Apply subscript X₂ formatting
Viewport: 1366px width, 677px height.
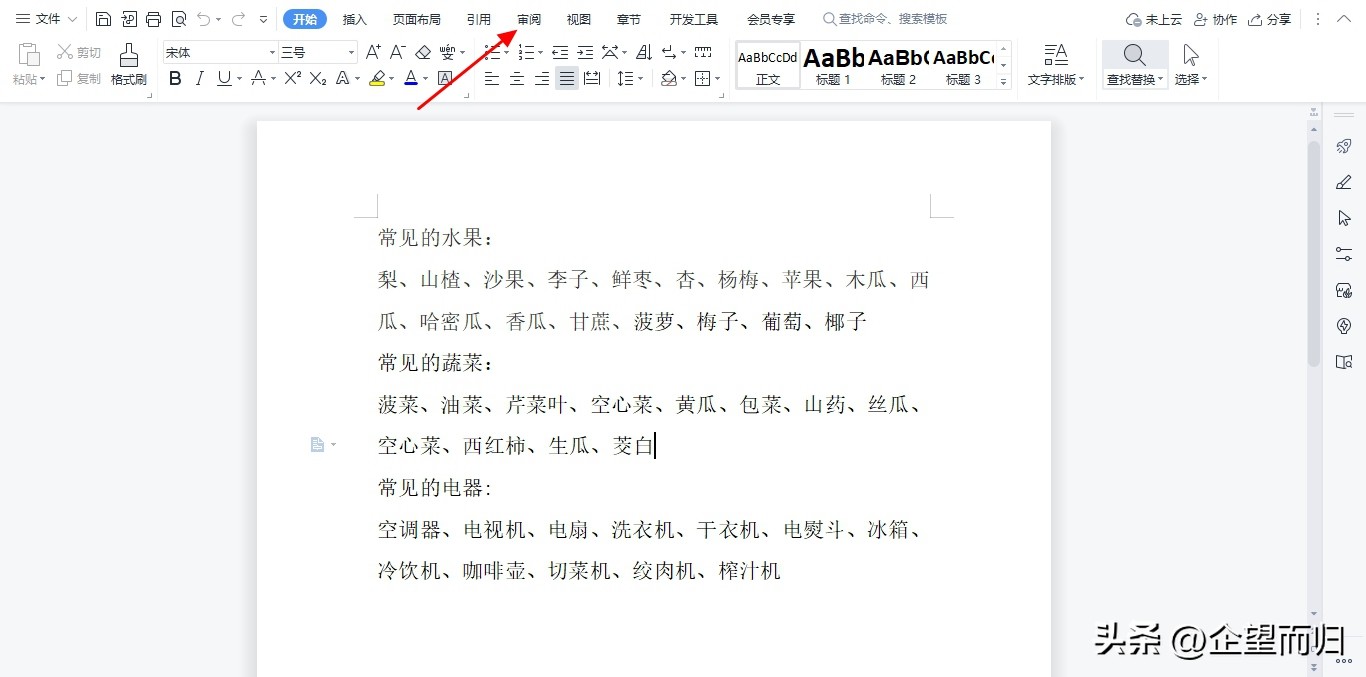tap(318, 78)
